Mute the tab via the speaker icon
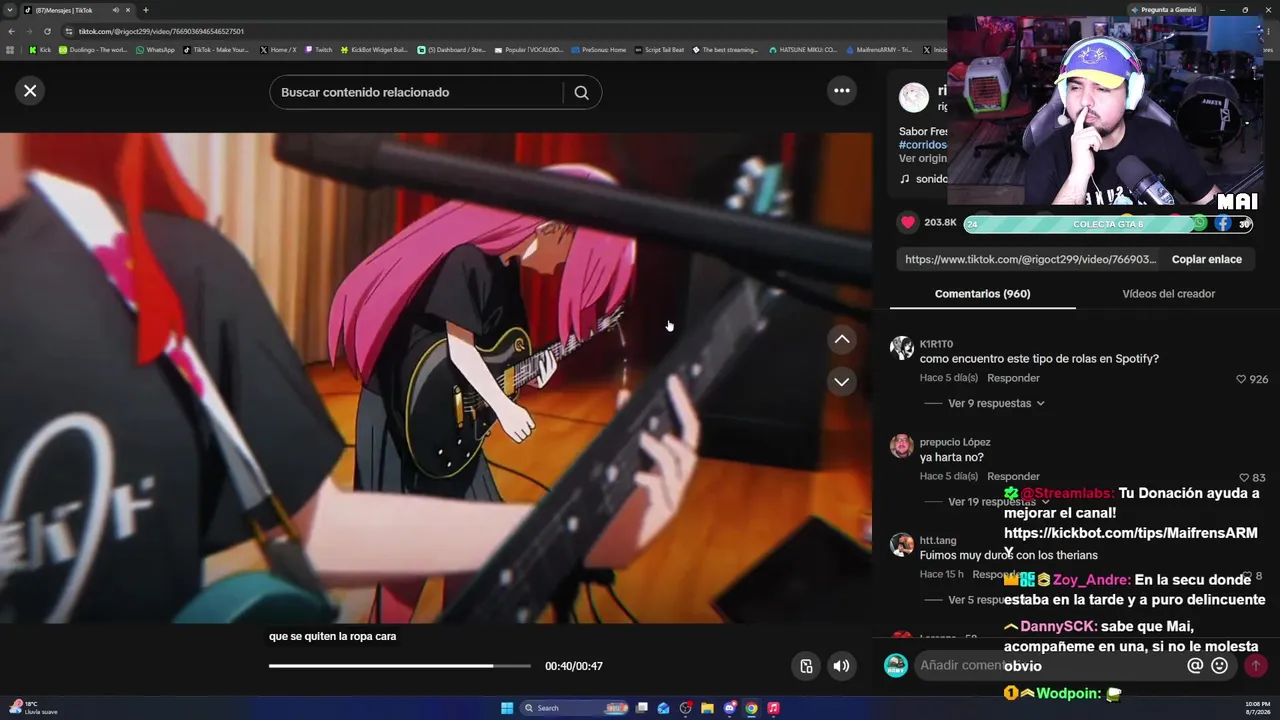1280x720 pixels. pyautogui.click(x=115, y=10)
